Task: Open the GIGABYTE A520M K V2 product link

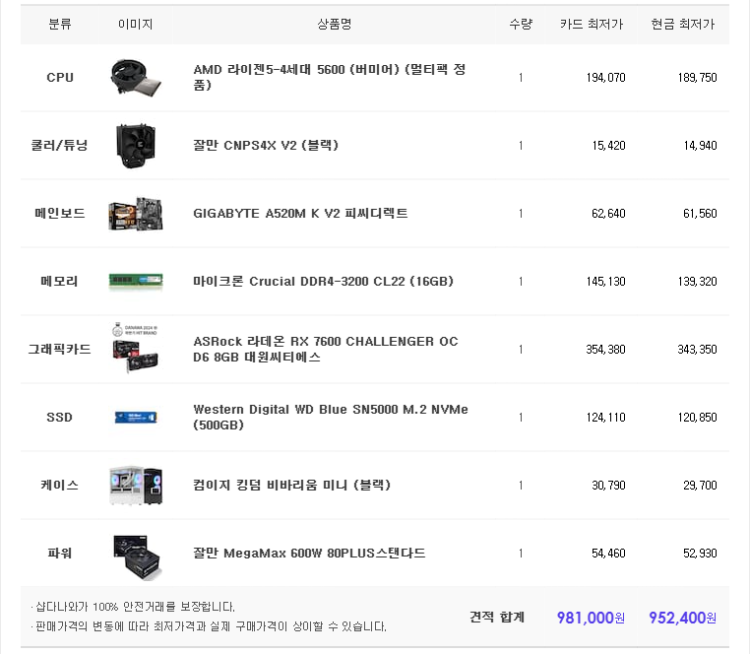Action: (x=300, y=213)
